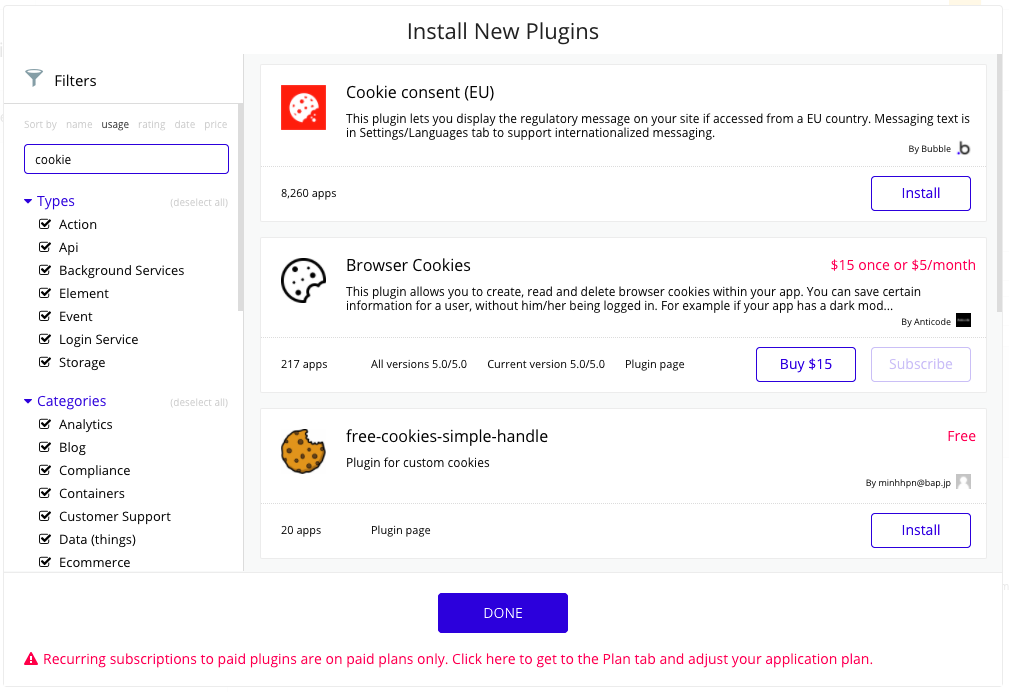Viewport: 1009px width, 692px height.
Task: Toggle the Background Services checkbox
Action: click(44, 270)
